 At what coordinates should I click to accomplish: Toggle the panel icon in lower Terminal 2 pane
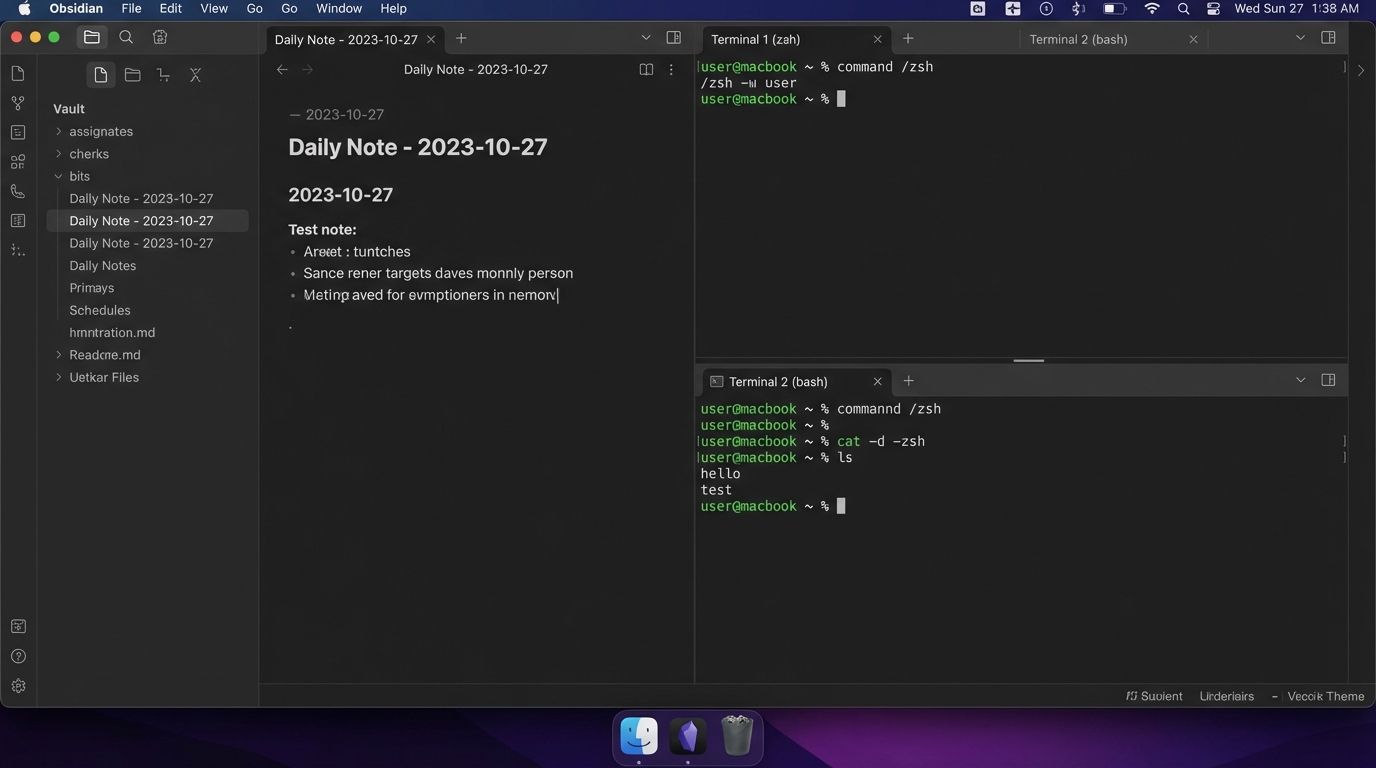click(x=1328, y=380)
